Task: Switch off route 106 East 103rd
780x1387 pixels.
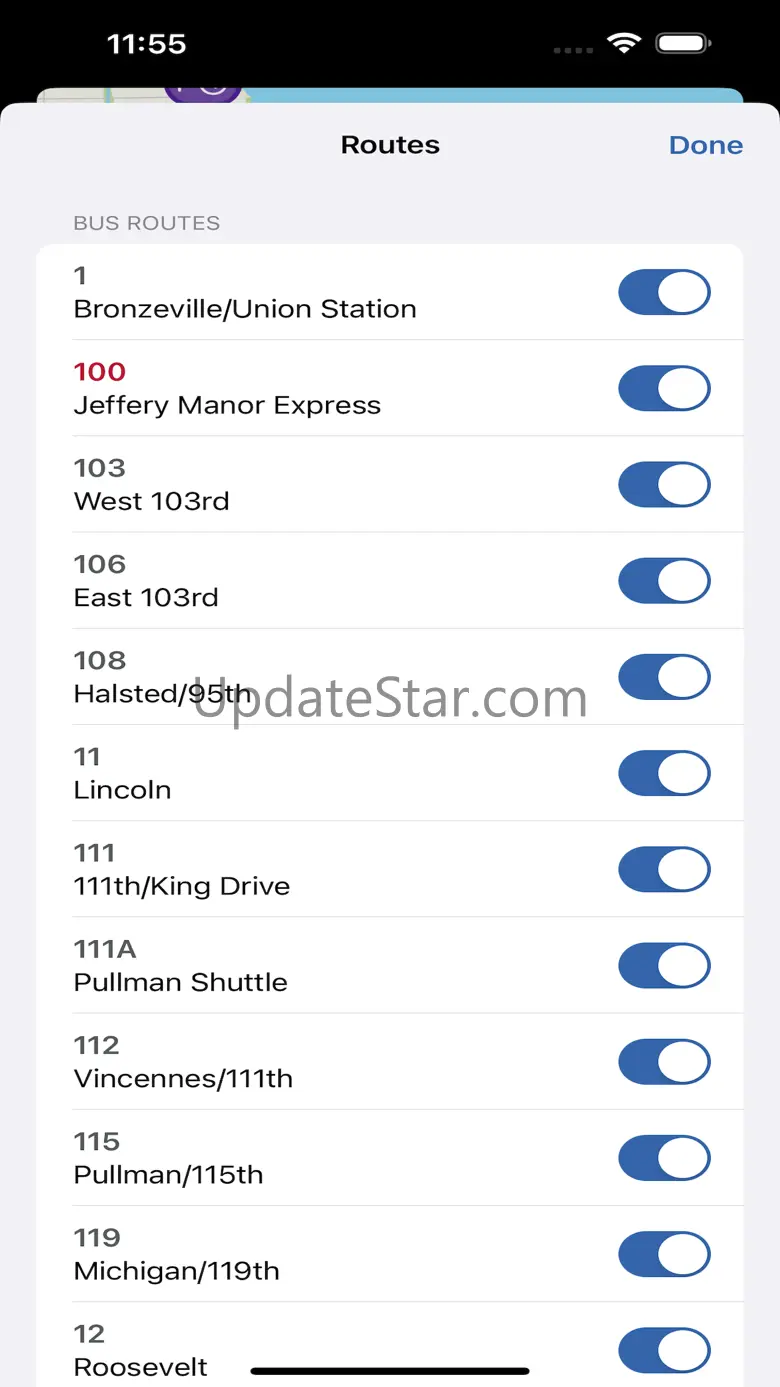Action: click(664, 581)
